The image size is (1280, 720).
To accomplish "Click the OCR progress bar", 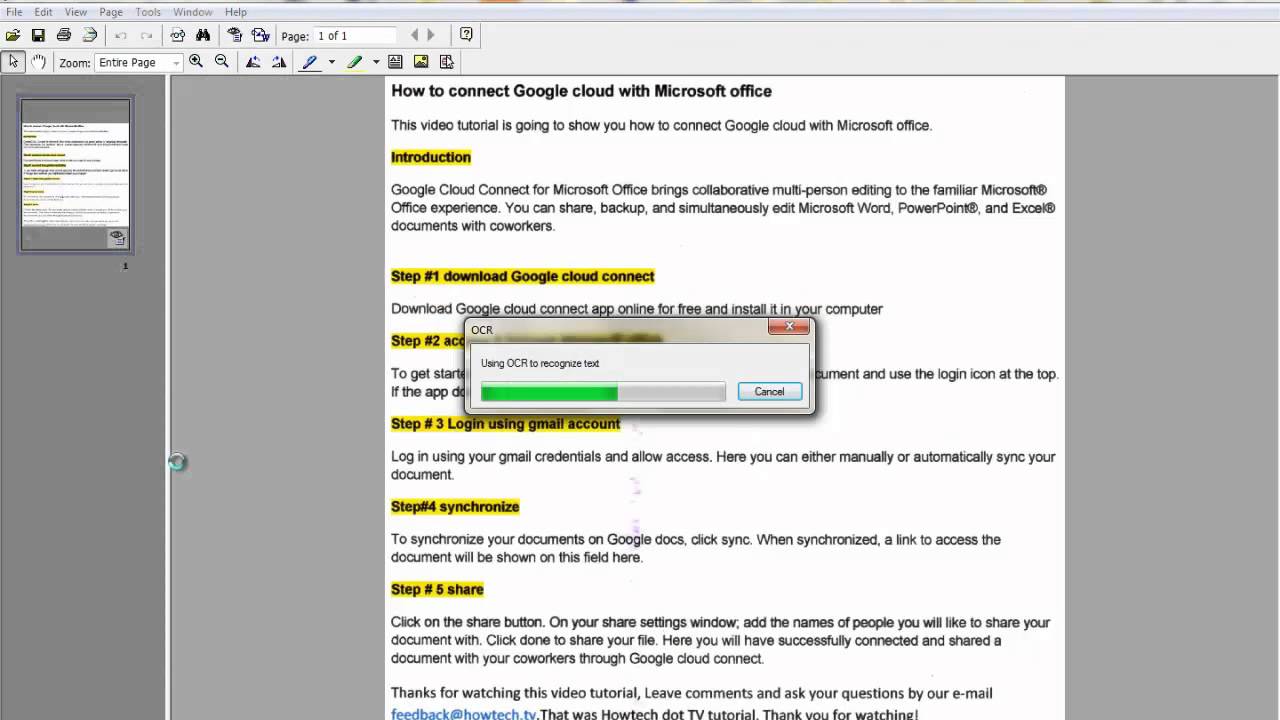I will (603, 392).
